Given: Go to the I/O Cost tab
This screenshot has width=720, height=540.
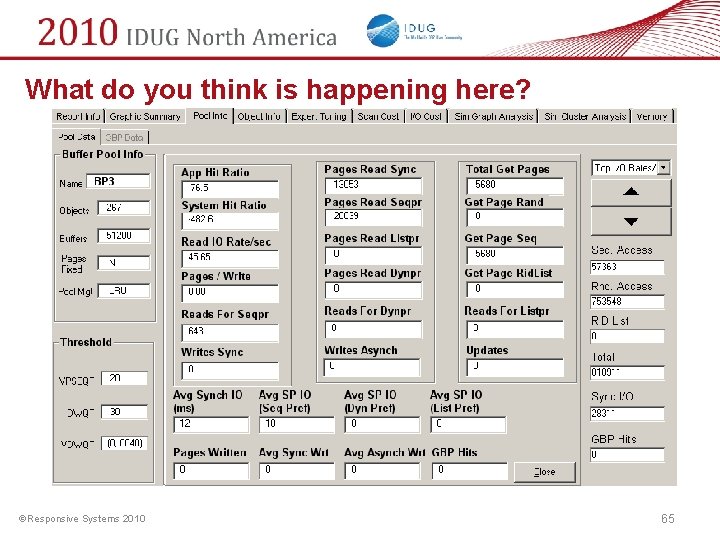Looking at the screenshot, I should click(425, 117).
